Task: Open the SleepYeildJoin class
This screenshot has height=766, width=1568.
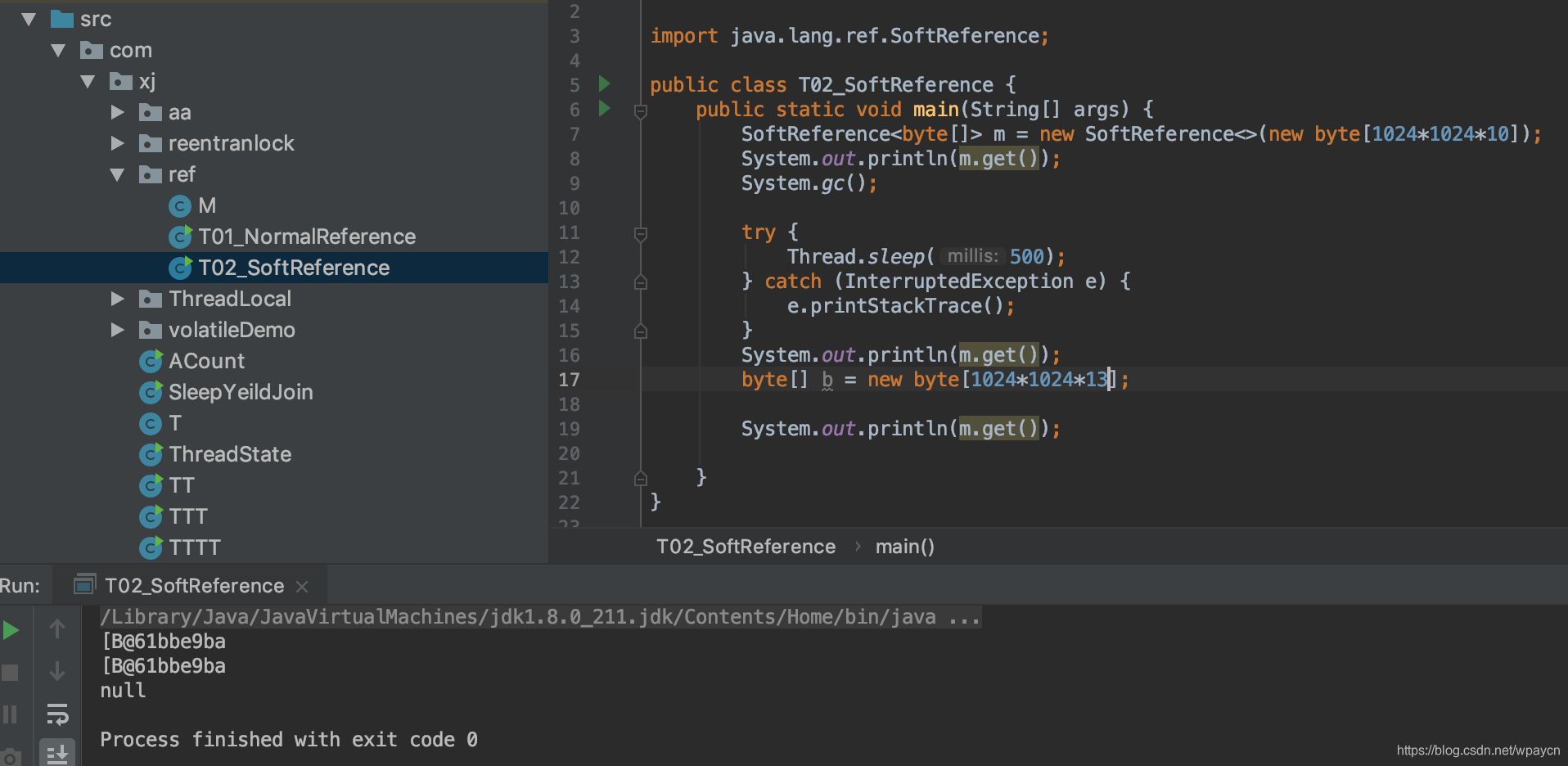Action: click(241, 392)
